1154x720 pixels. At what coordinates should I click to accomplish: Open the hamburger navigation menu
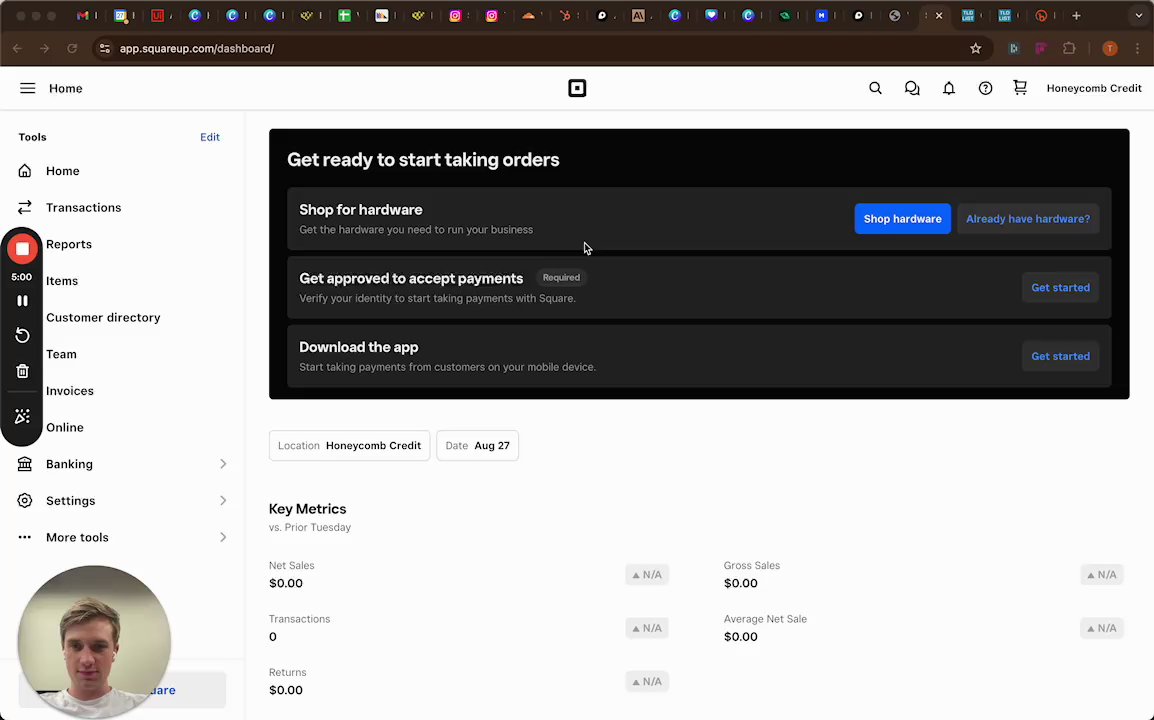pos(28,89)
